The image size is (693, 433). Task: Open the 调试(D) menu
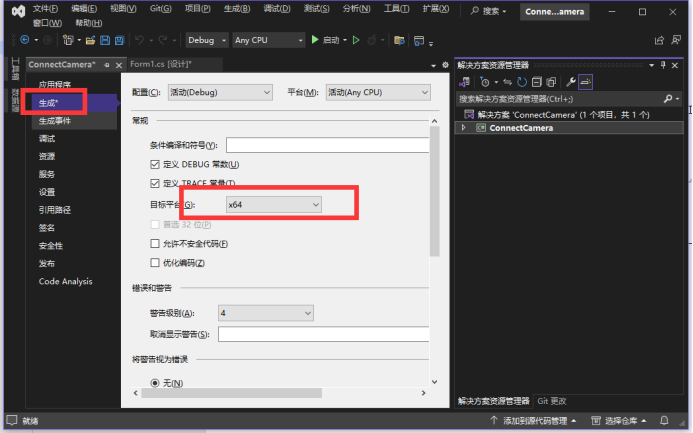[277, 9]
